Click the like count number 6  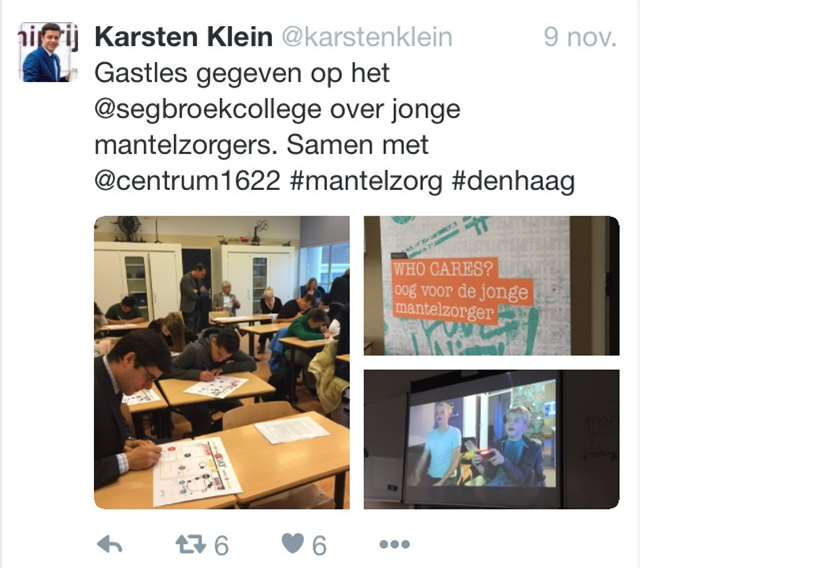[x=319, y=546]
